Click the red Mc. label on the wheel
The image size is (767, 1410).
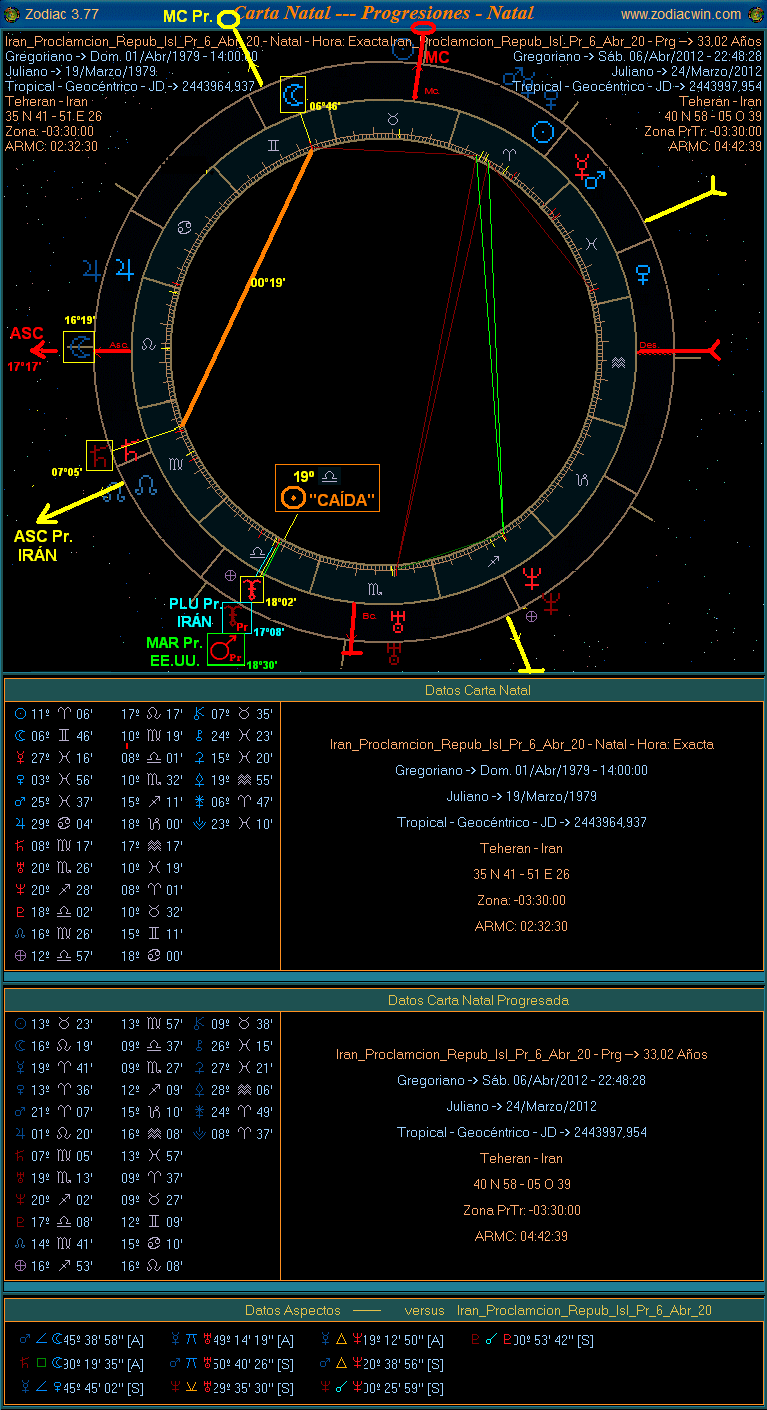(432, 91)
